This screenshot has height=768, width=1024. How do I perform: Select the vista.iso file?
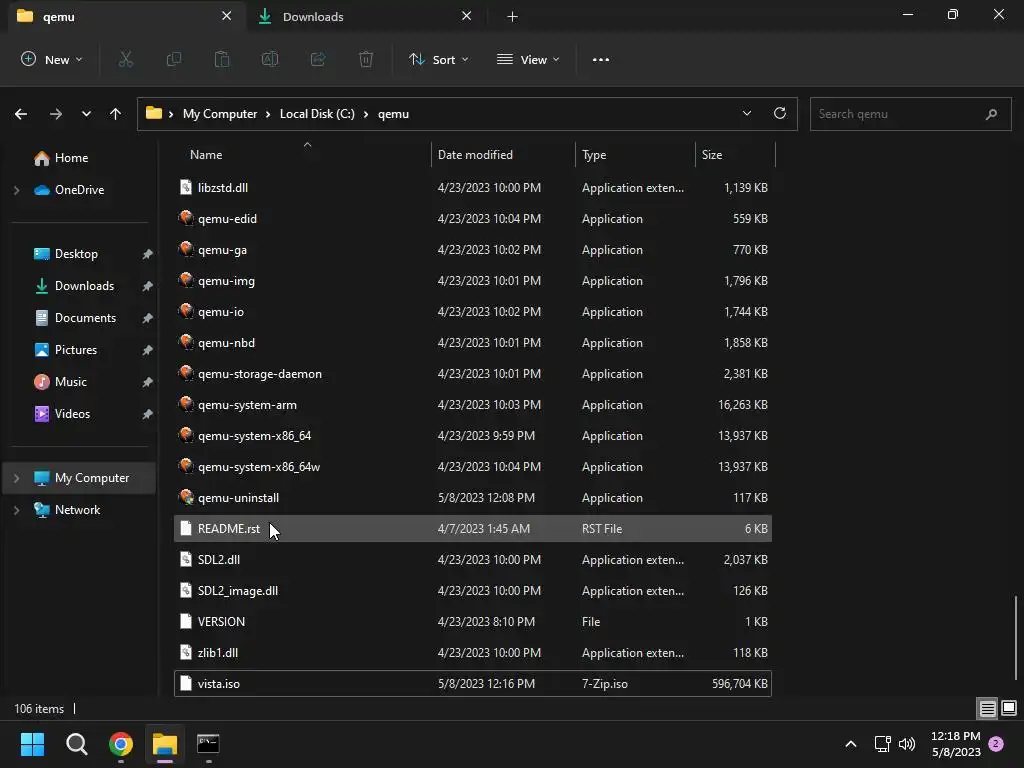point(473,683)
